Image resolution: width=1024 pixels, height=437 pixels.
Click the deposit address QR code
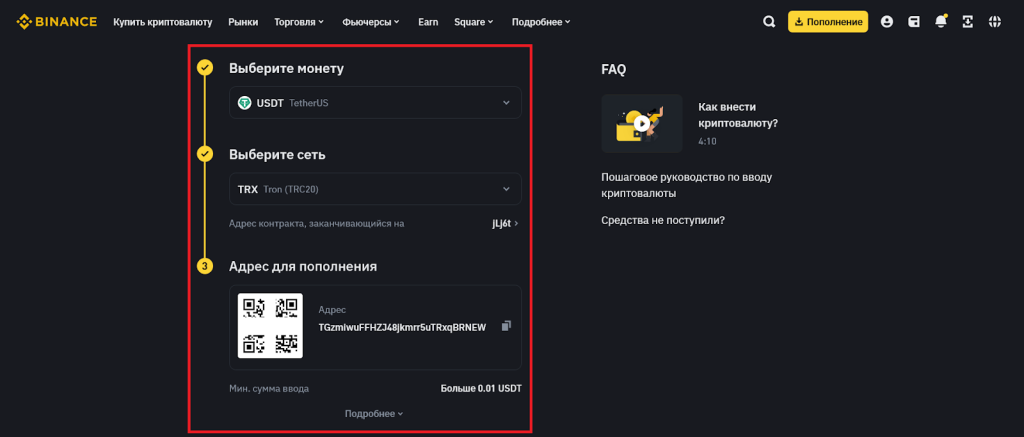270,326
